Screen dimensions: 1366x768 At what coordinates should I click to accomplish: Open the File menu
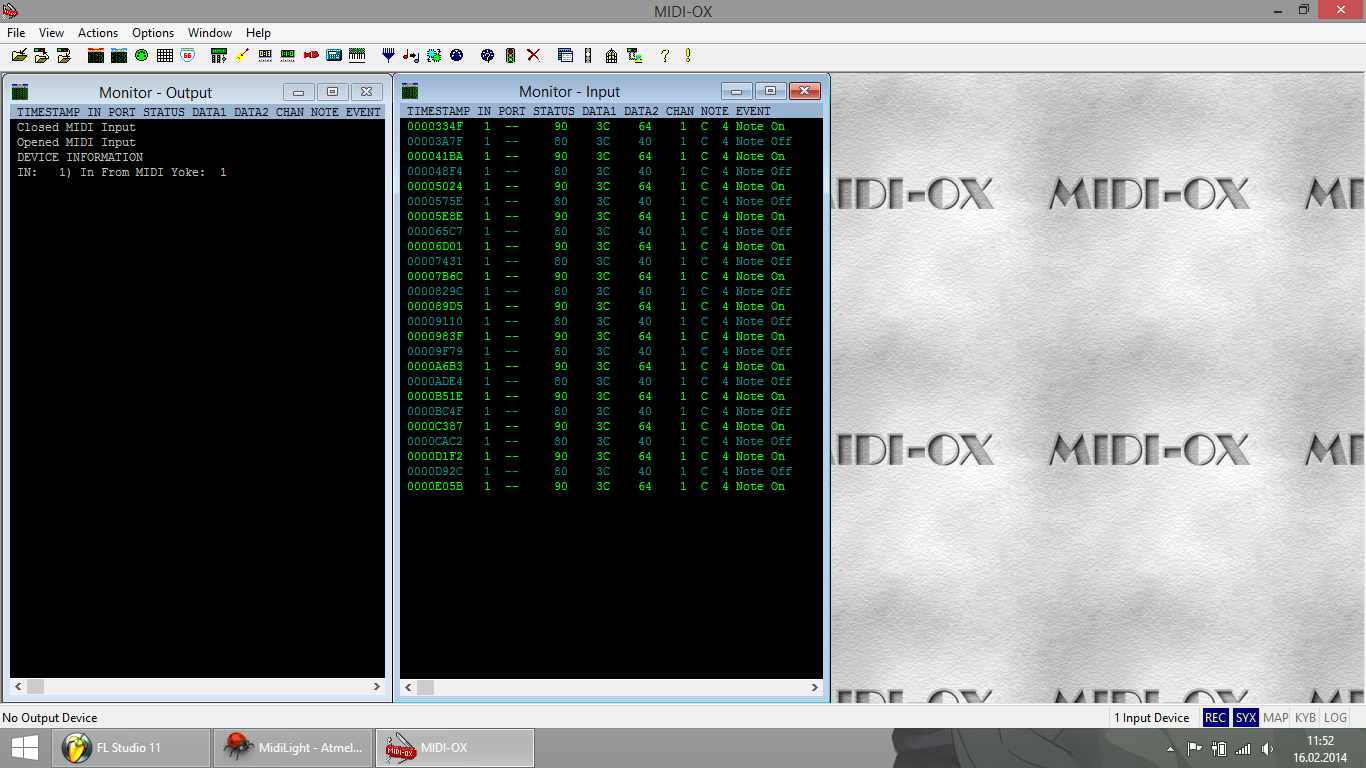(x=16, y=33)
